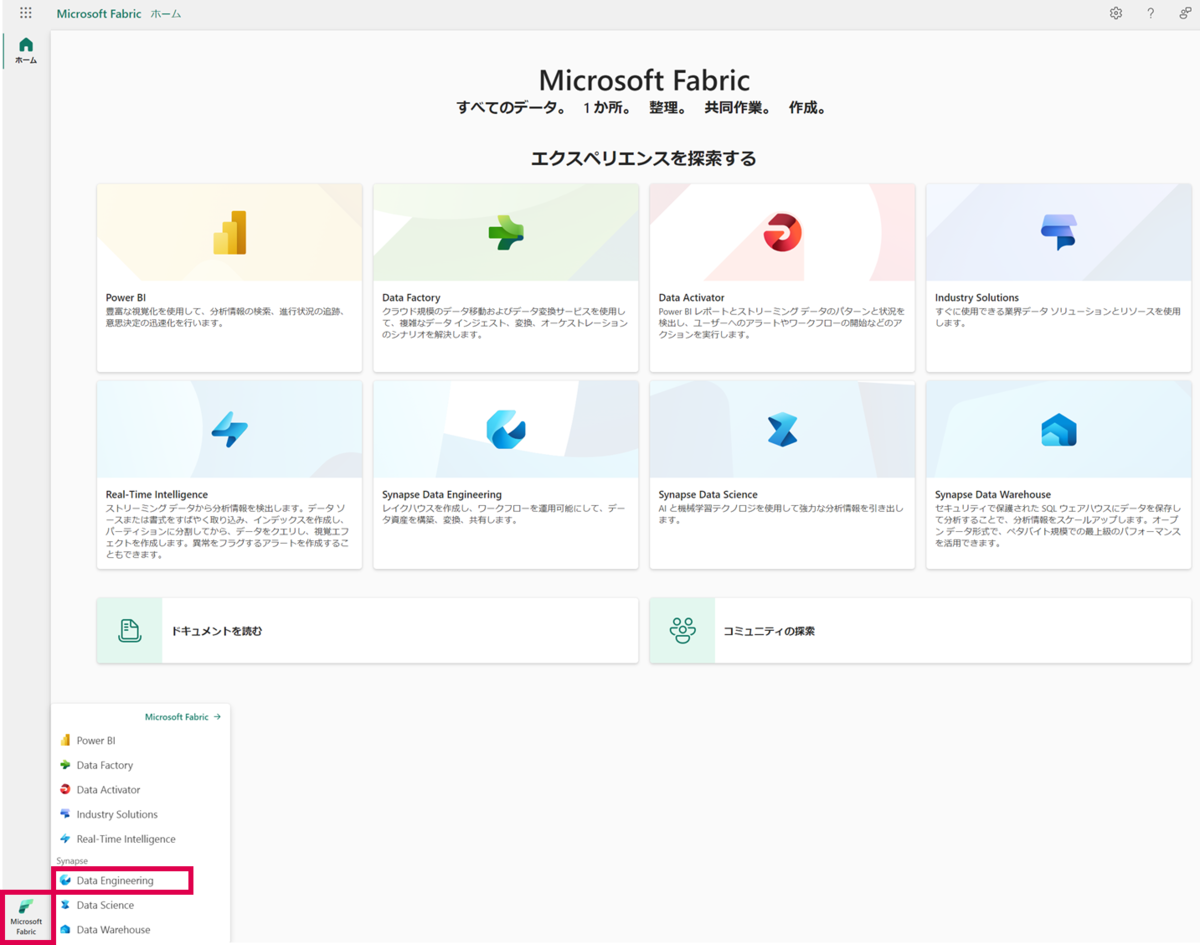The image size is (1200, 945).
Task: Click the Synapse Data Warehouse card description text
Action: click(1058, 526)
